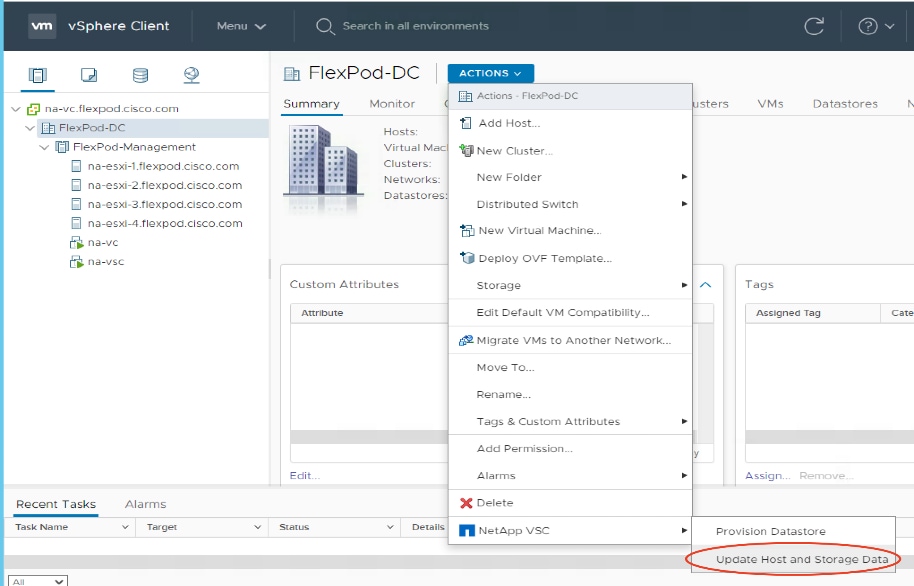Open the Target column filter dropdown
This screenshot has width=914, height=586.
(257, 527)
